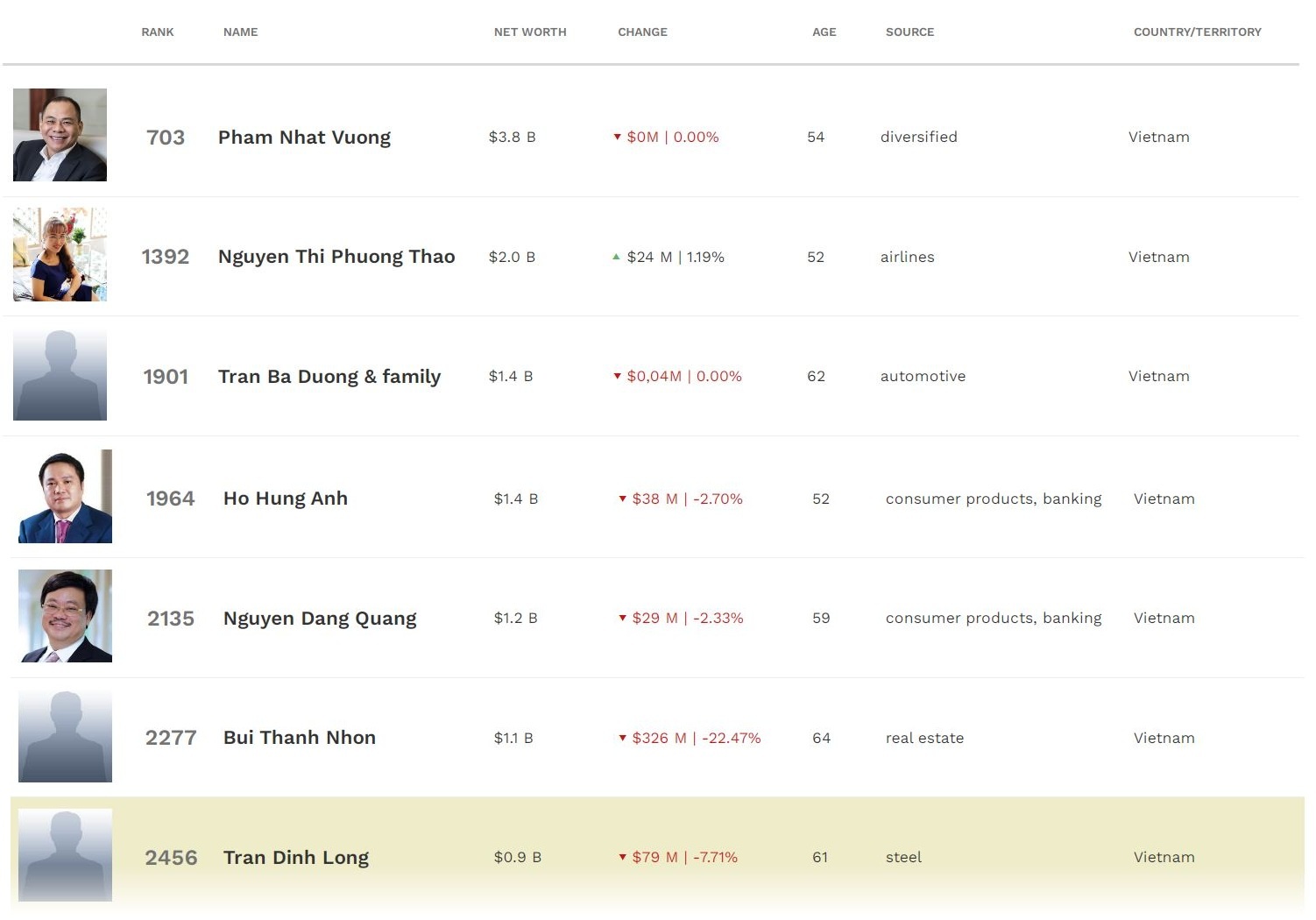Click the AGE column header

click(824, 32)
